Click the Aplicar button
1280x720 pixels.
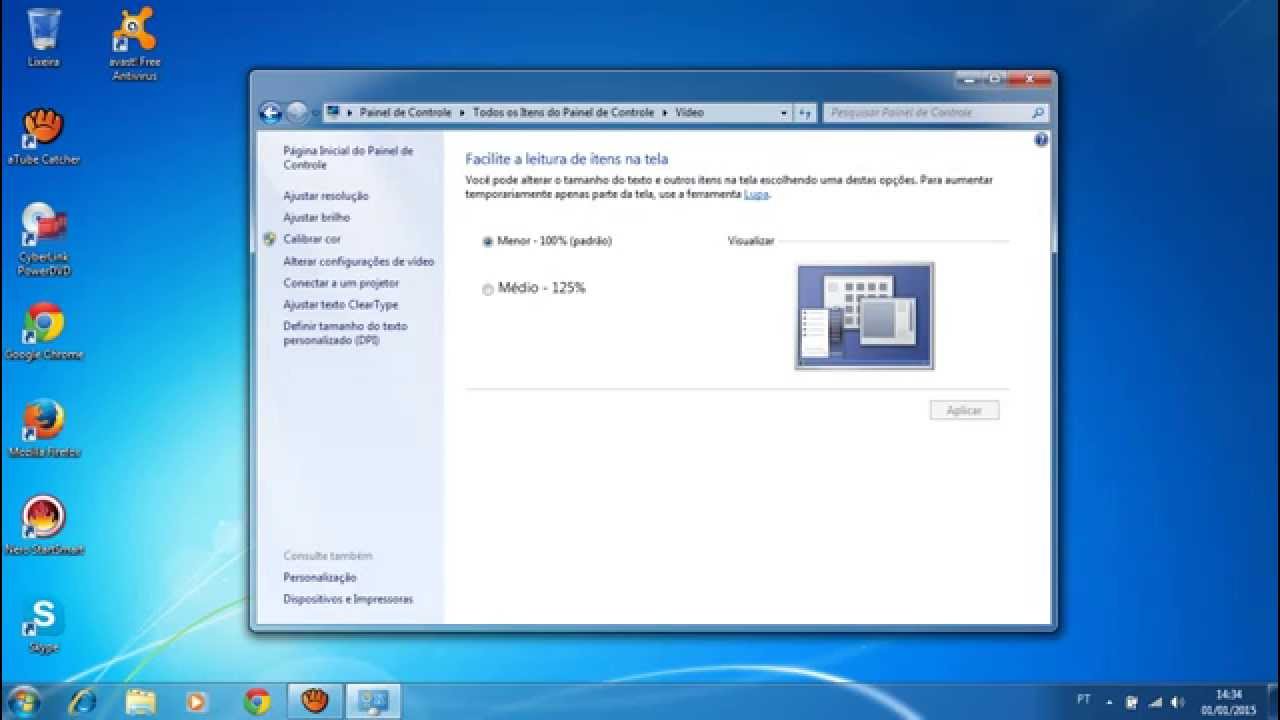click(x=964, y=411)
